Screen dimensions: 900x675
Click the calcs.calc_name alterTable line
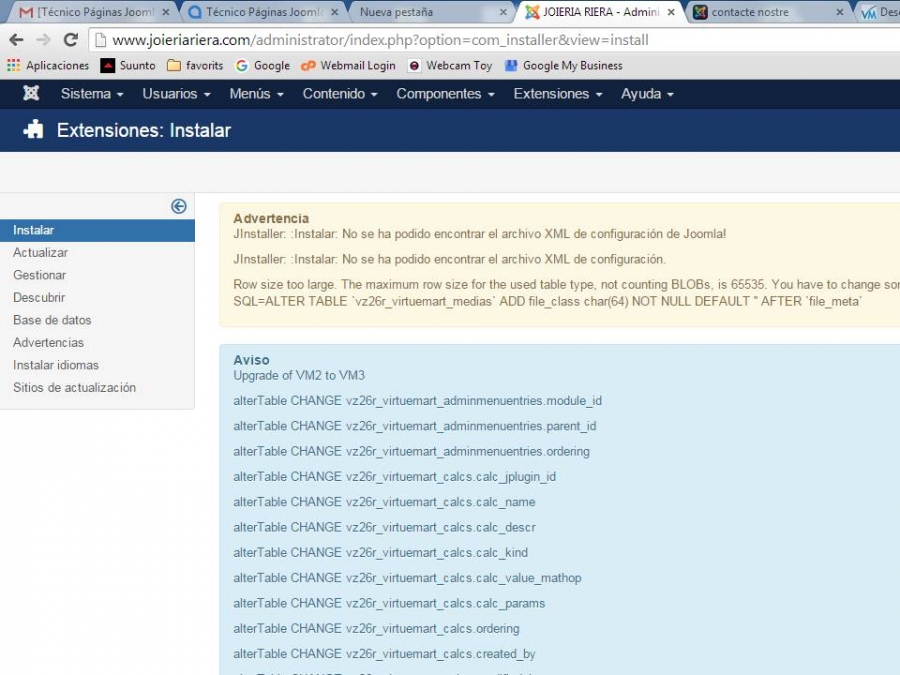point(384,502)
